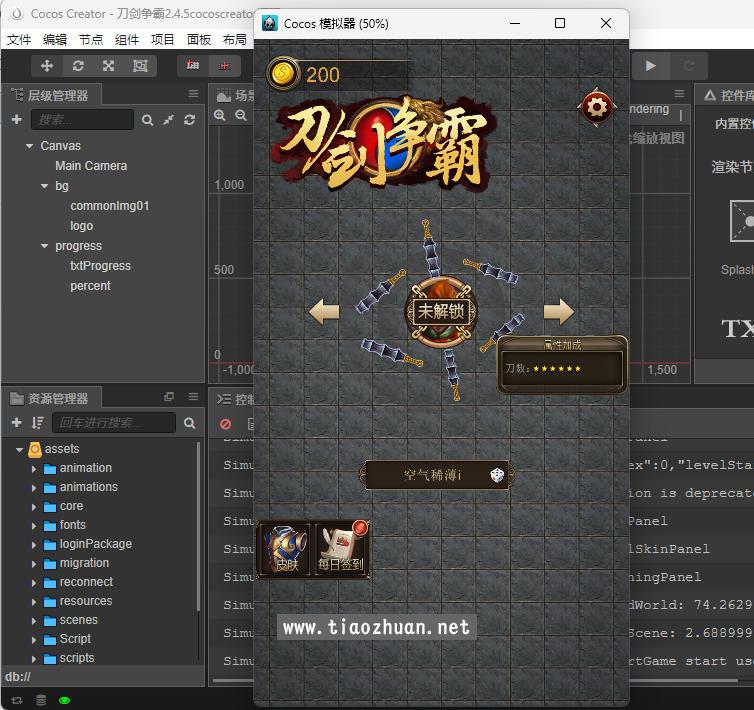Click the 空气稀薄i nickname field
Image resolution: width=754 pixels, height=710 pixels.
[437, 475]
